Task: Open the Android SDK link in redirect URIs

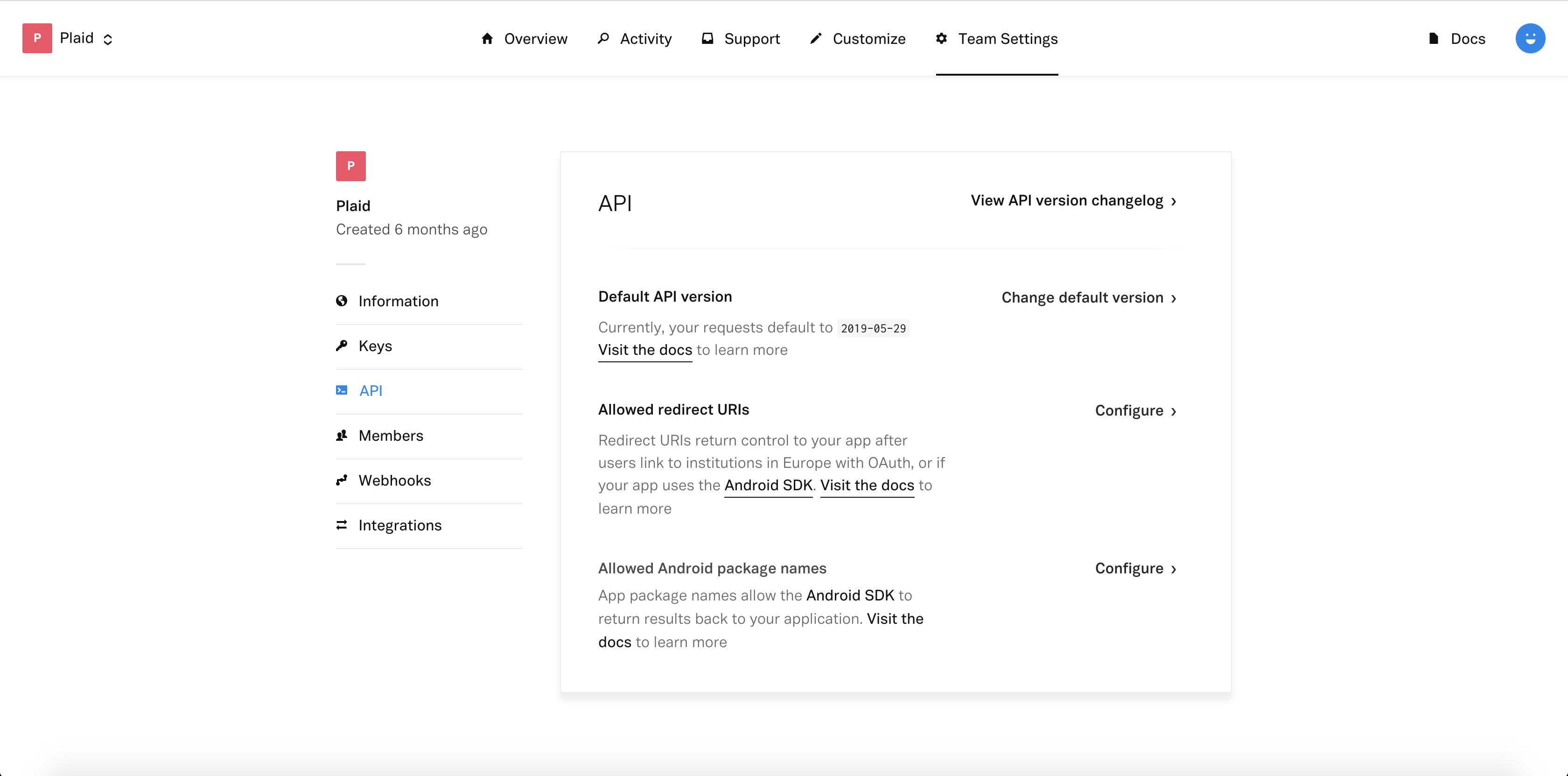Action: 768,486
